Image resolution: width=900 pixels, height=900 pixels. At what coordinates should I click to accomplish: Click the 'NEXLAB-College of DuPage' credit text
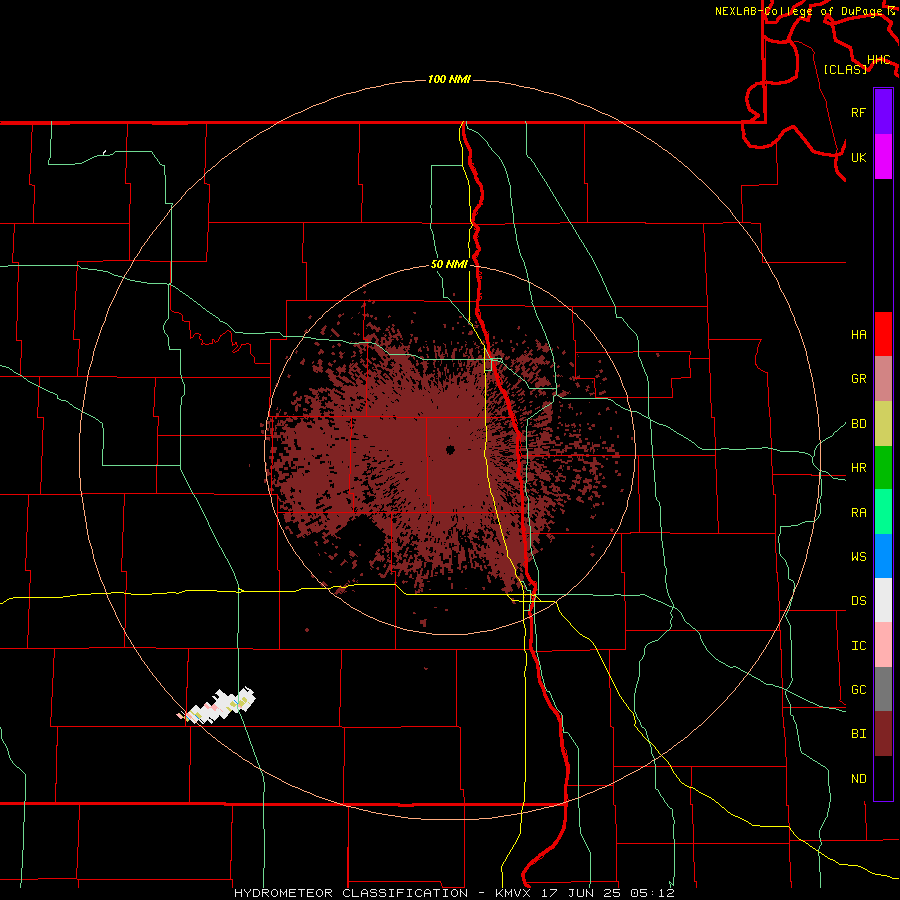tap(798, 11)
